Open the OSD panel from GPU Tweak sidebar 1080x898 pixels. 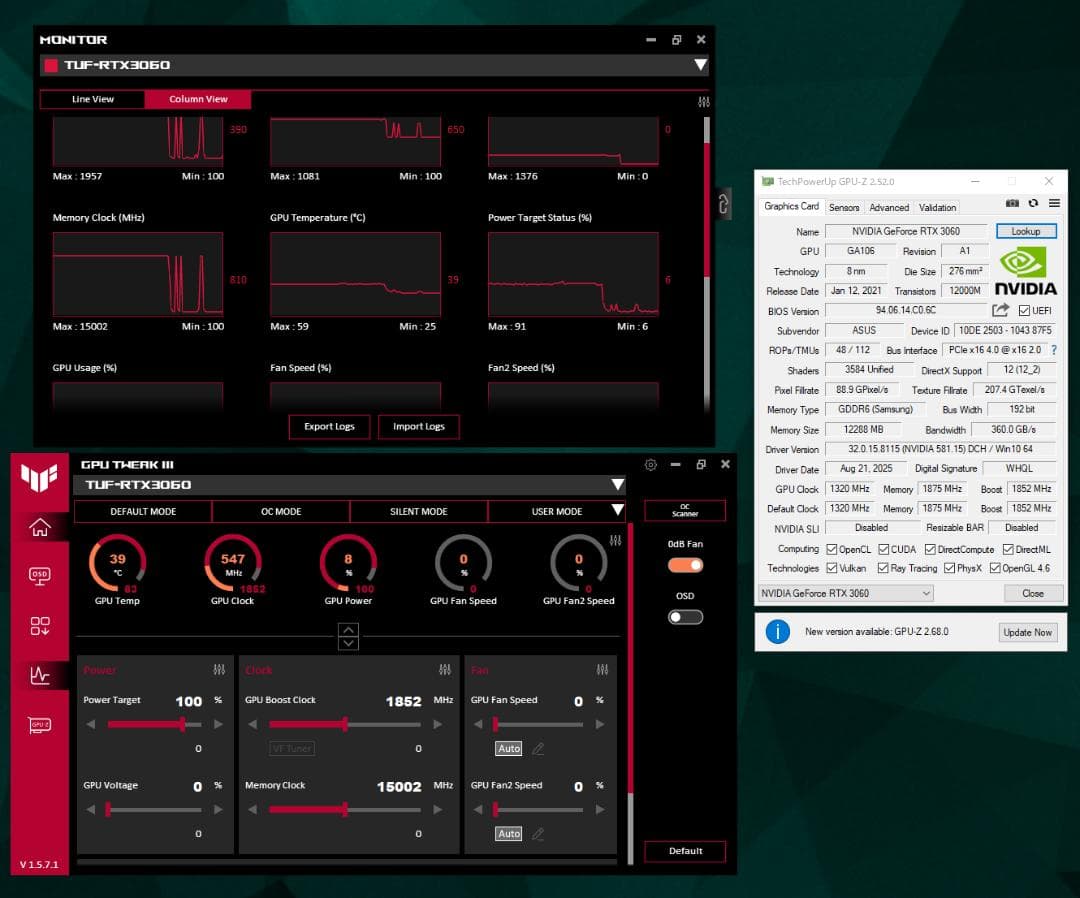pos(40,573)
